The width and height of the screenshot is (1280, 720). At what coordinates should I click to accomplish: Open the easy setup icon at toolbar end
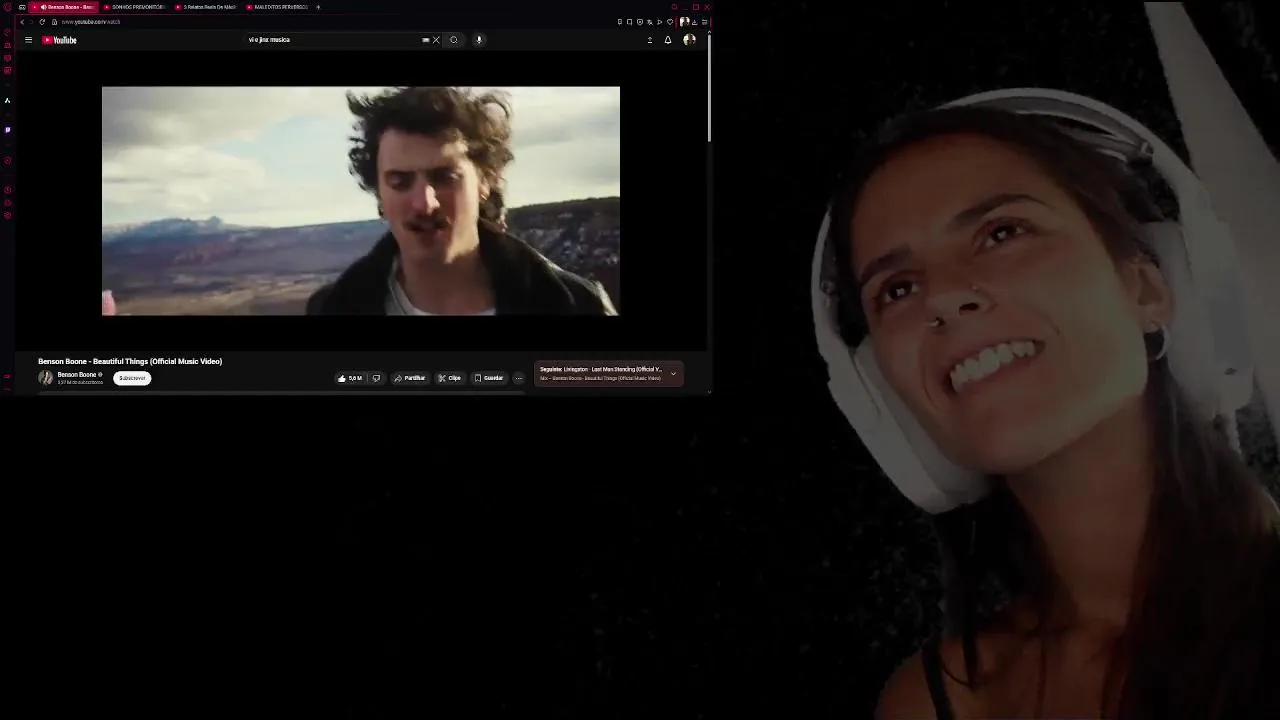pyautogui.click(x=705, y=22)
